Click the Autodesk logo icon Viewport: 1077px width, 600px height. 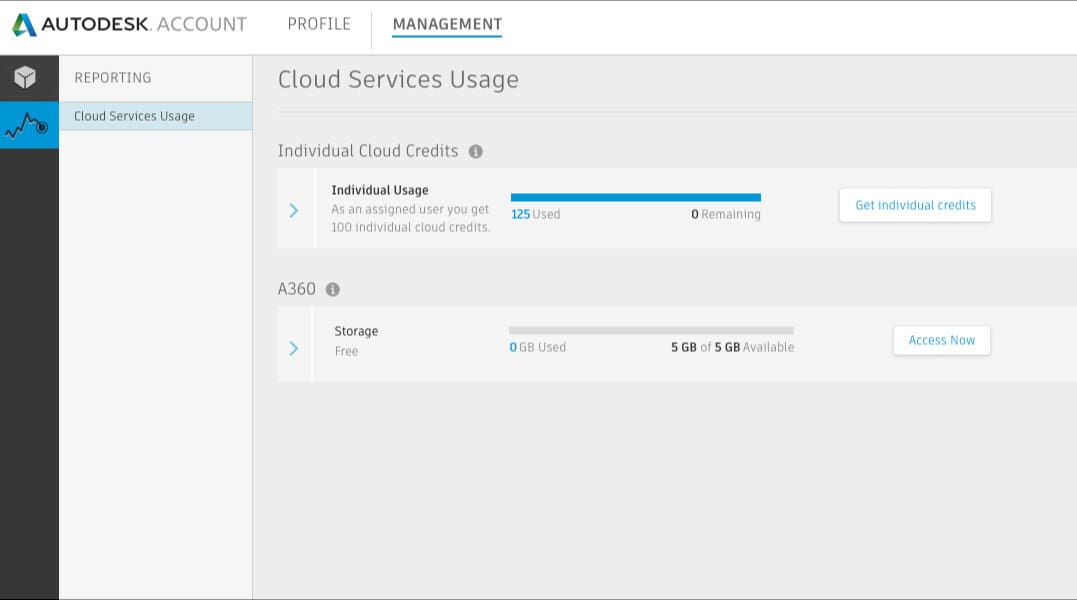tap(24, 25)
